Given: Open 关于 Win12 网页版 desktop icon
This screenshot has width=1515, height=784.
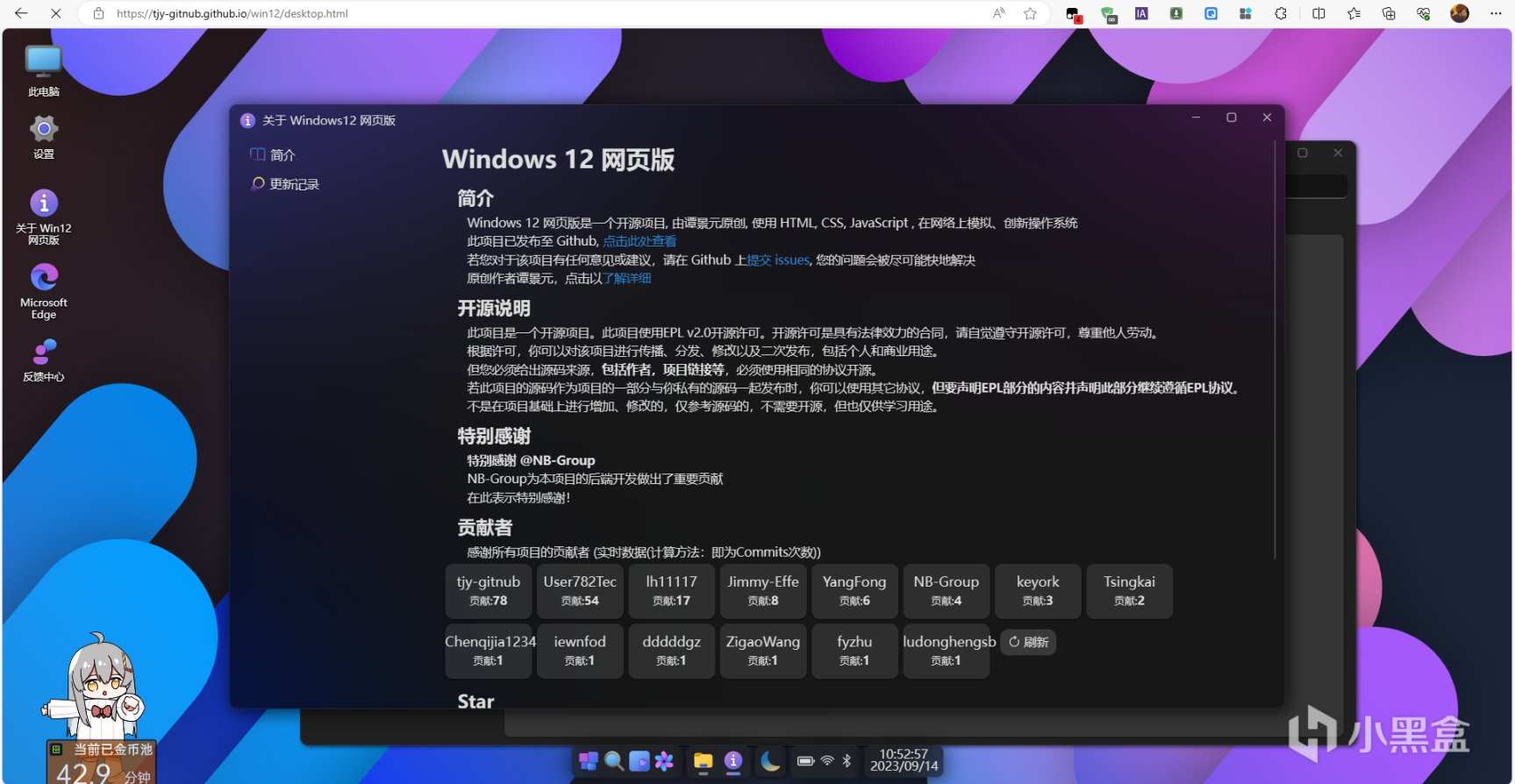Looking at the screenshot, I should [44, 217].
